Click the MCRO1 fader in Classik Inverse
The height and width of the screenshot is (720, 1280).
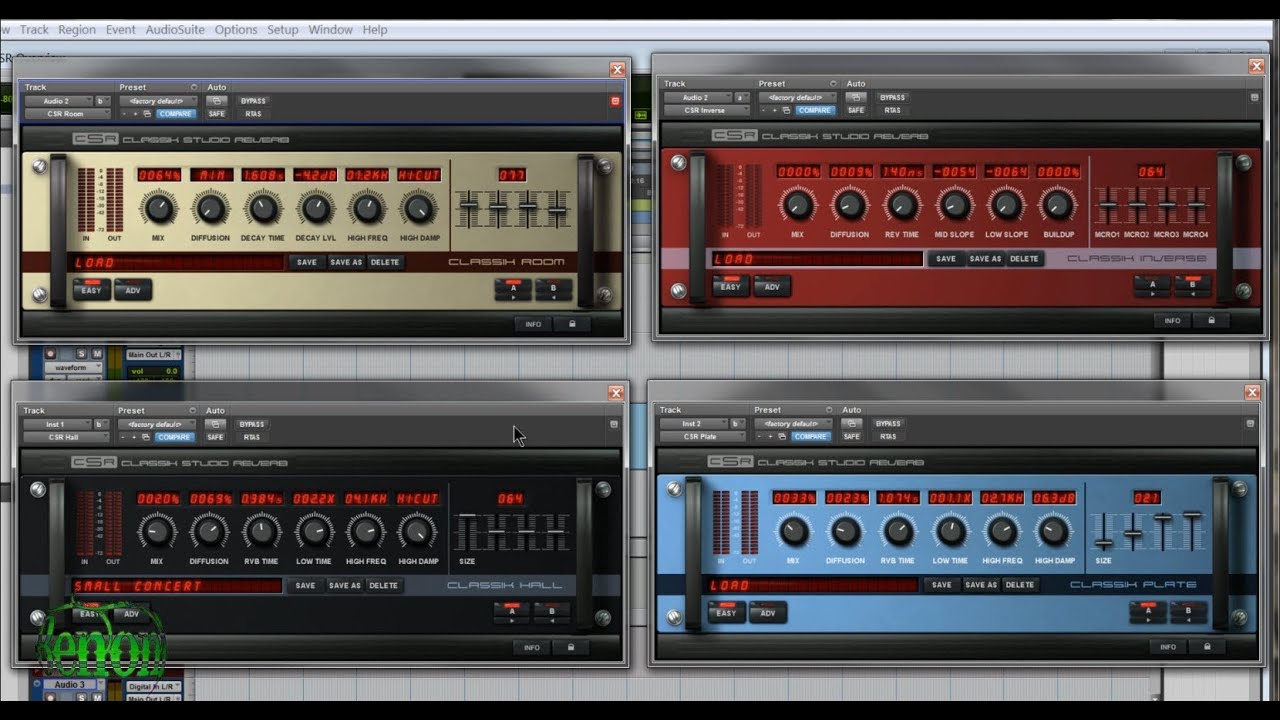1107,205
